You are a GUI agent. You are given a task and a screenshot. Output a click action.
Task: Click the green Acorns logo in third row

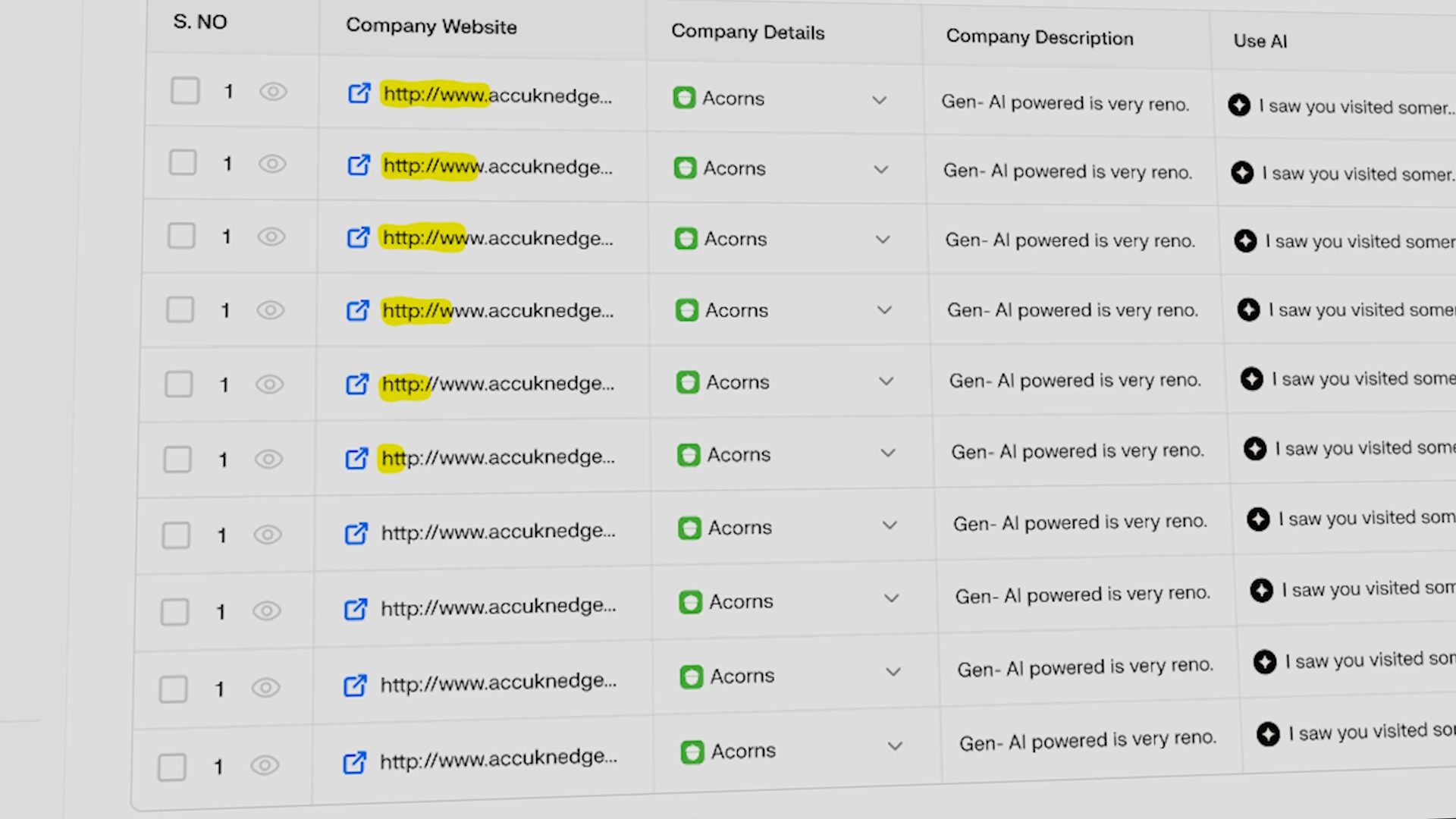(x=686, y=239)
